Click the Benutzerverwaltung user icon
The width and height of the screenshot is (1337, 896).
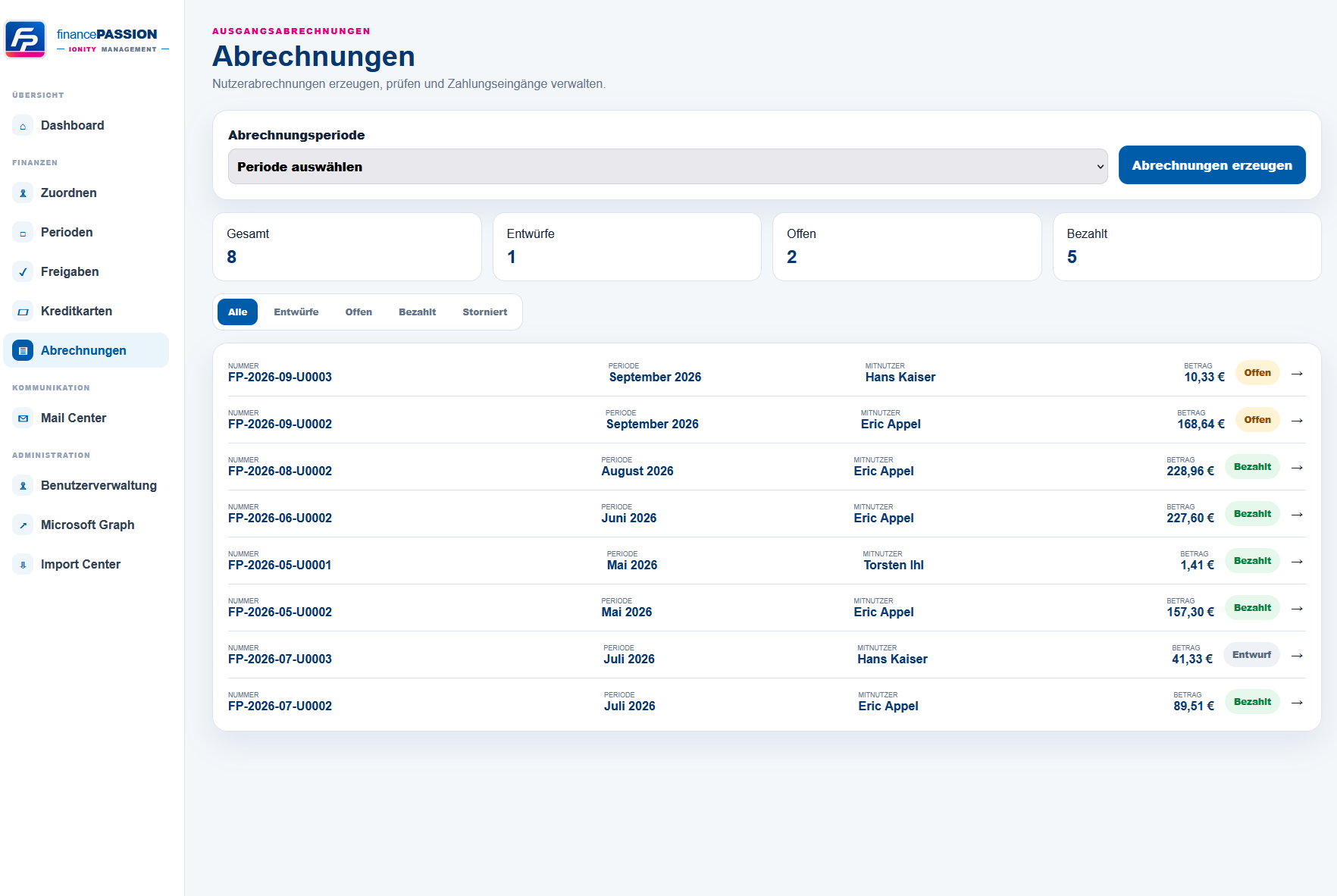click(23, 486)
